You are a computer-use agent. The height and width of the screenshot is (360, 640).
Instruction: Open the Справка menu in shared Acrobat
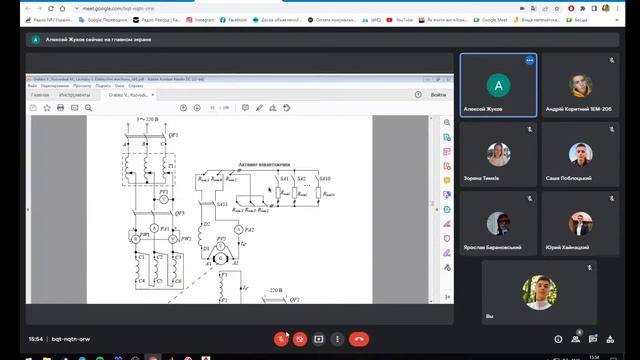[x=136, y=86]
